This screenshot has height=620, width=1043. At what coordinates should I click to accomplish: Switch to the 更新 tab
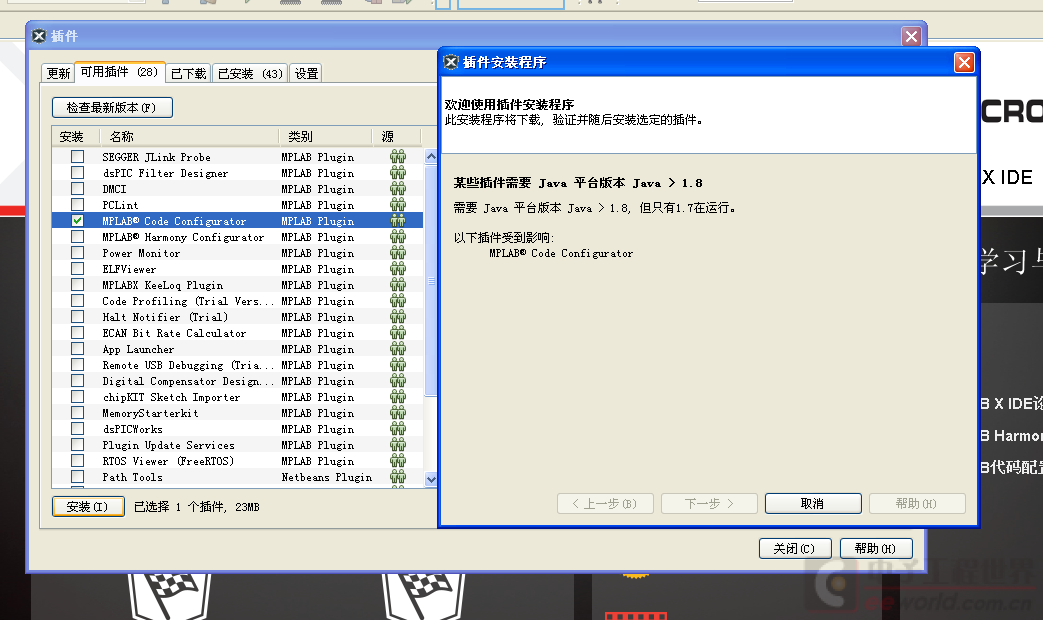click(x=58, y=73)
